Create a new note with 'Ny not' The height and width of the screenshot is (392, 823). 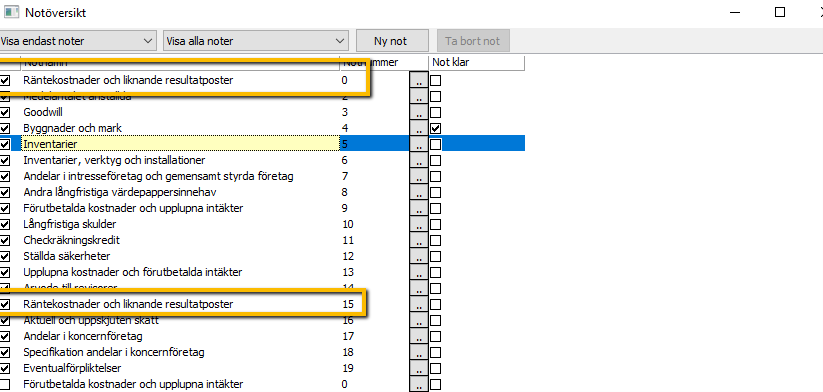click(390, 41)
